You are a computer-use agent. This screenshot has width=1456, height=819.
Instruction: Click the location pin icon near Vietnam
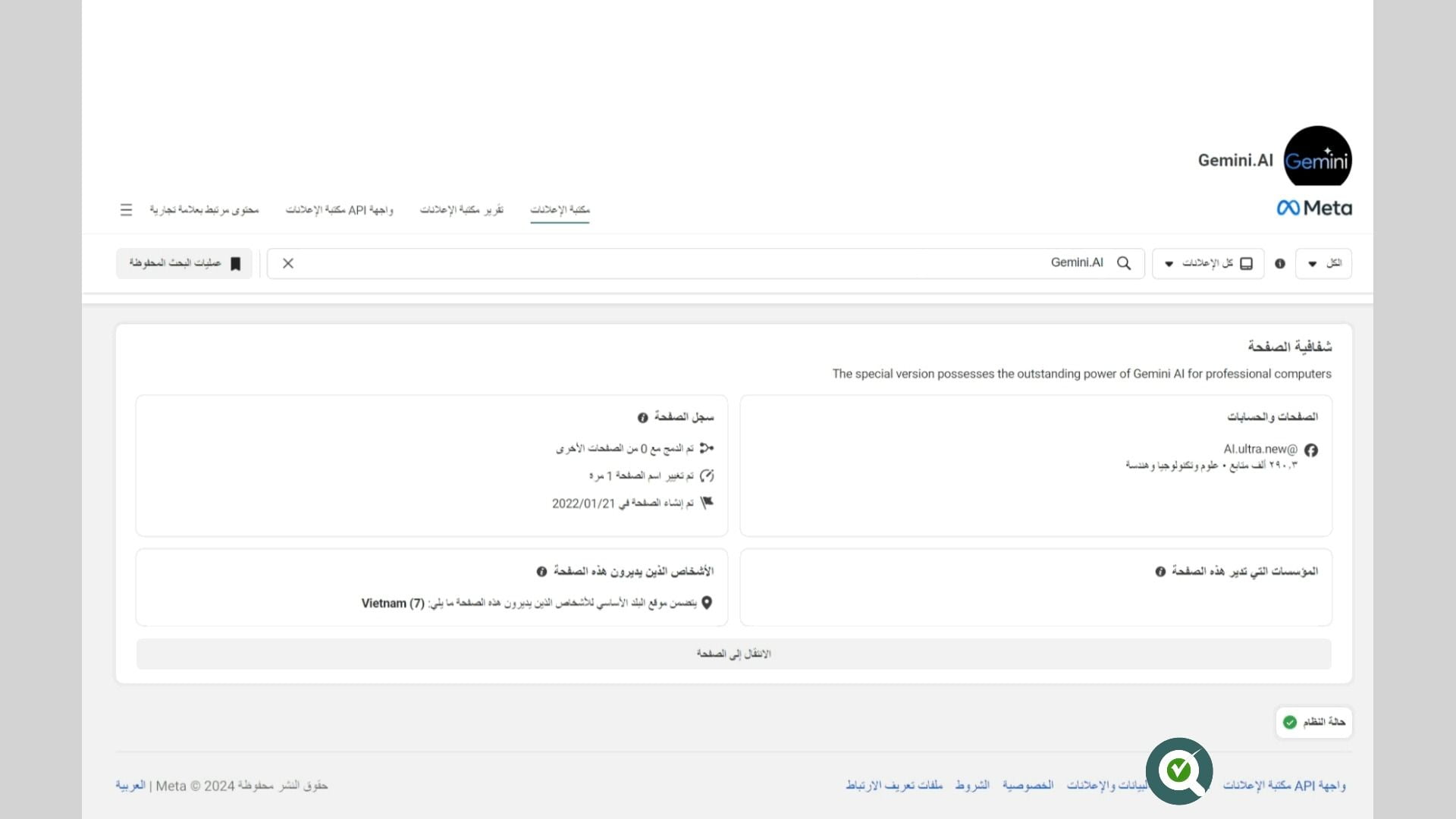(707, 603)
